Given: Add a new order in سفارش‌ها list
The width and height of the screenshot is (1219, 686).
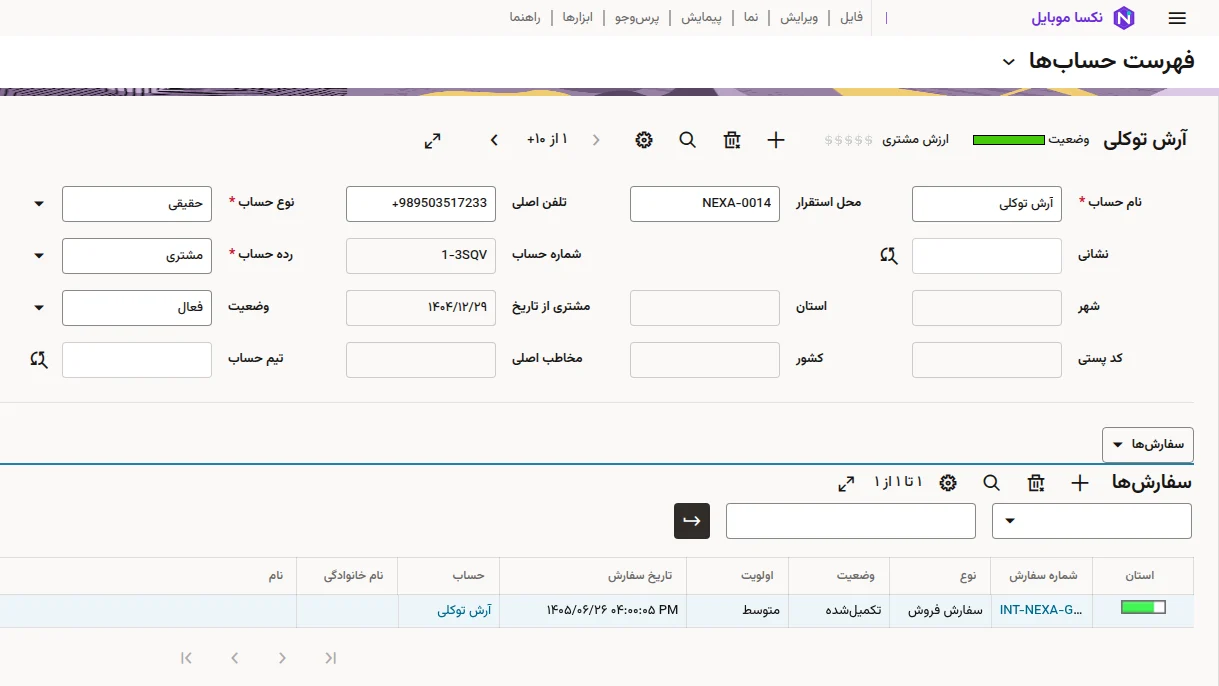Looking at the screenshot, I should 1080,483.
